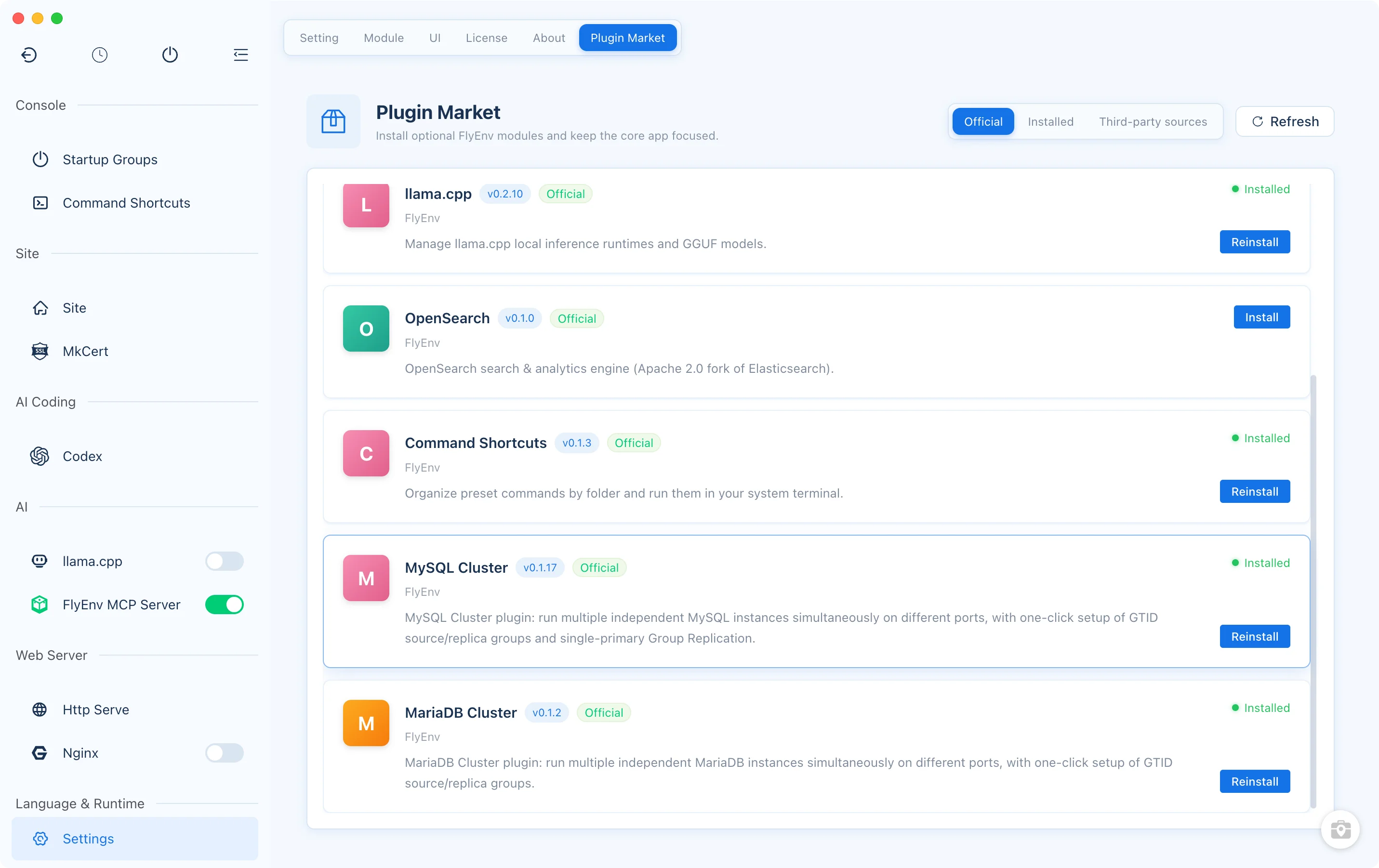
Task: Switch to the About tab
Action: pyautogui.click(x=549, y=38)
